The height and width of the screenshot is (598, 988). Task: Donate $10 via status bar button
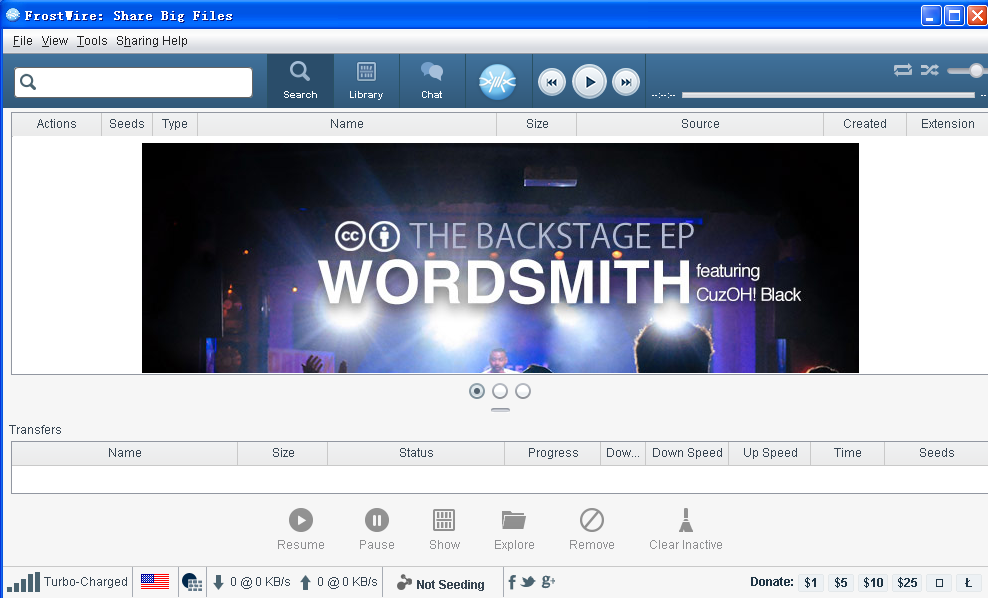pos(873,583)
